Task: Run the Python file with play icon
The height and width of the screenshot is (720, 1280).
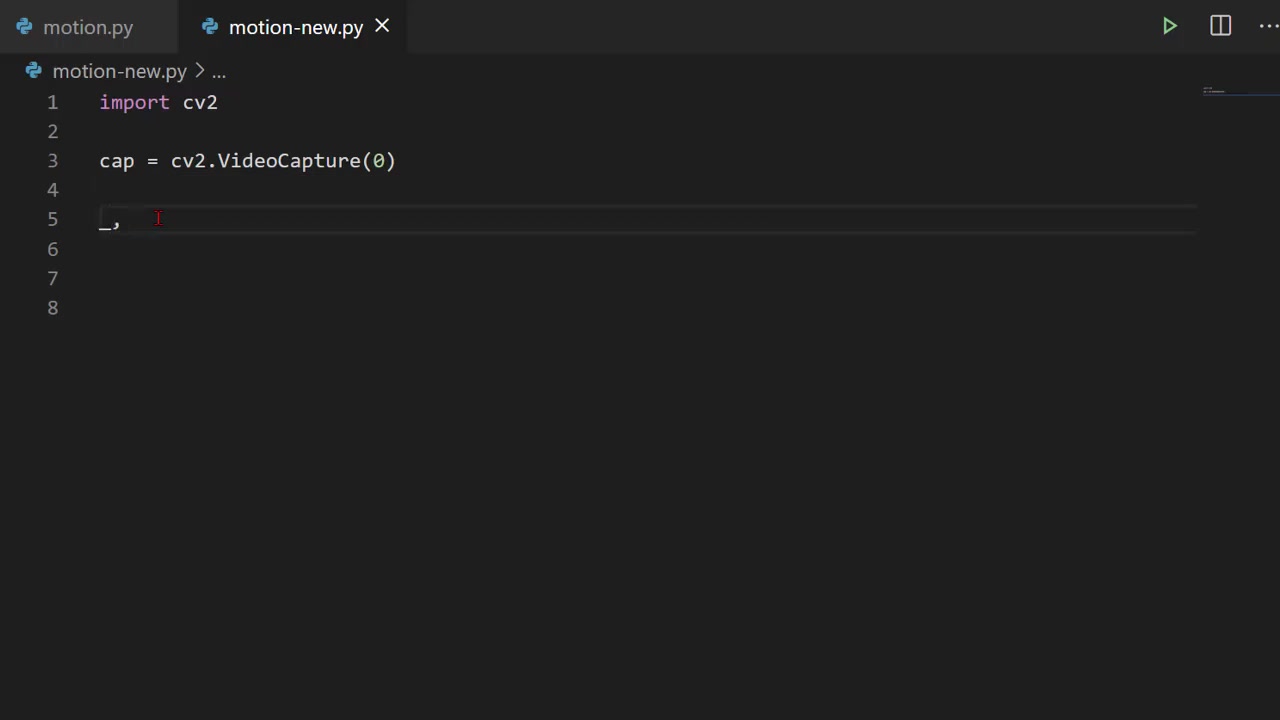Action: click(1169, 26)
